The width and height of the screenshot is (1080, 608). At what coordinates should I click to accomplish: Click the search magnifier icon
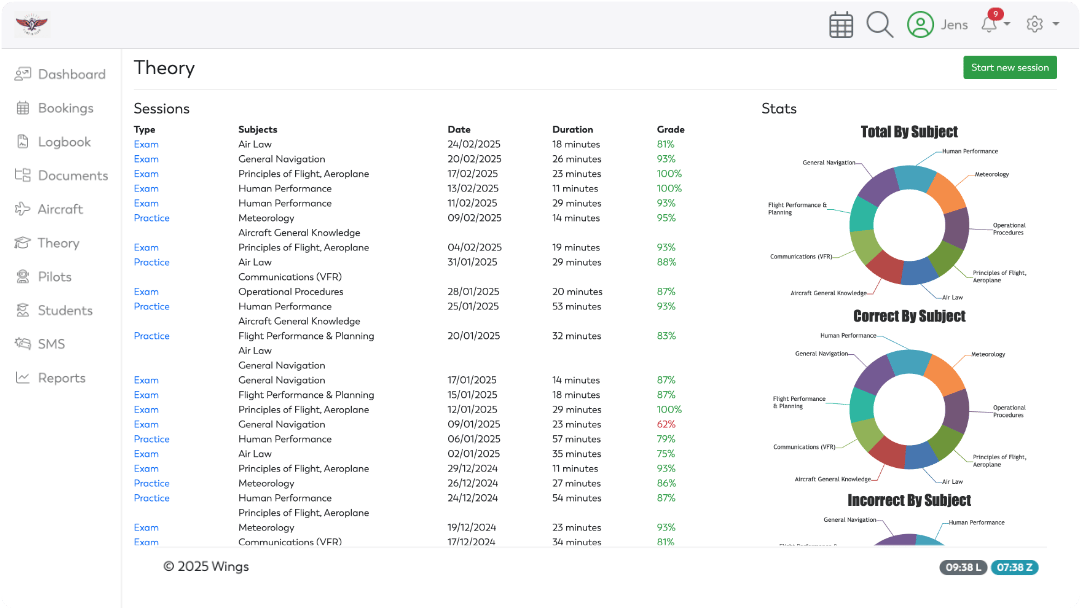pyautogui.click(x=879, y=25)
